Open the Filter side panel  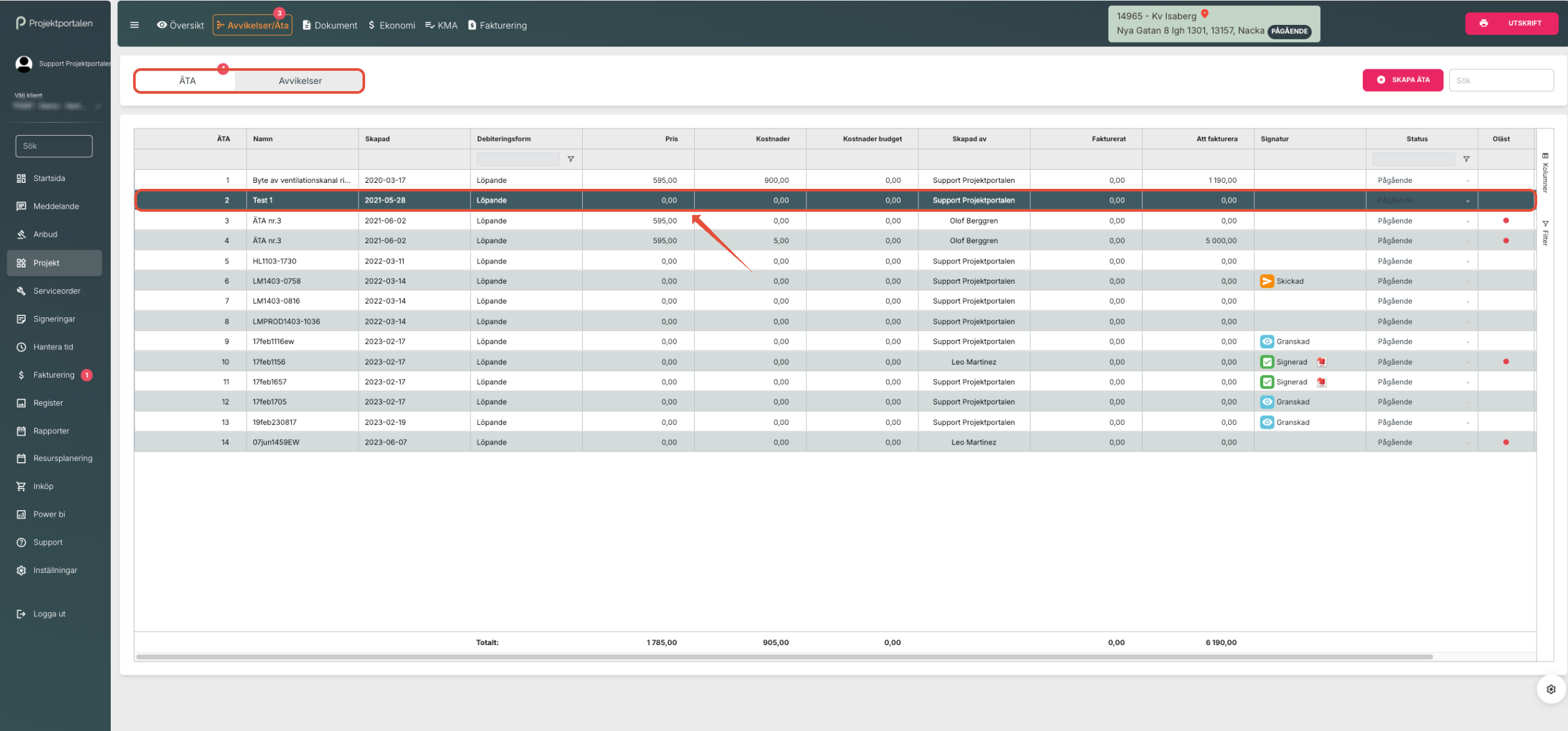coord(1545,233)
